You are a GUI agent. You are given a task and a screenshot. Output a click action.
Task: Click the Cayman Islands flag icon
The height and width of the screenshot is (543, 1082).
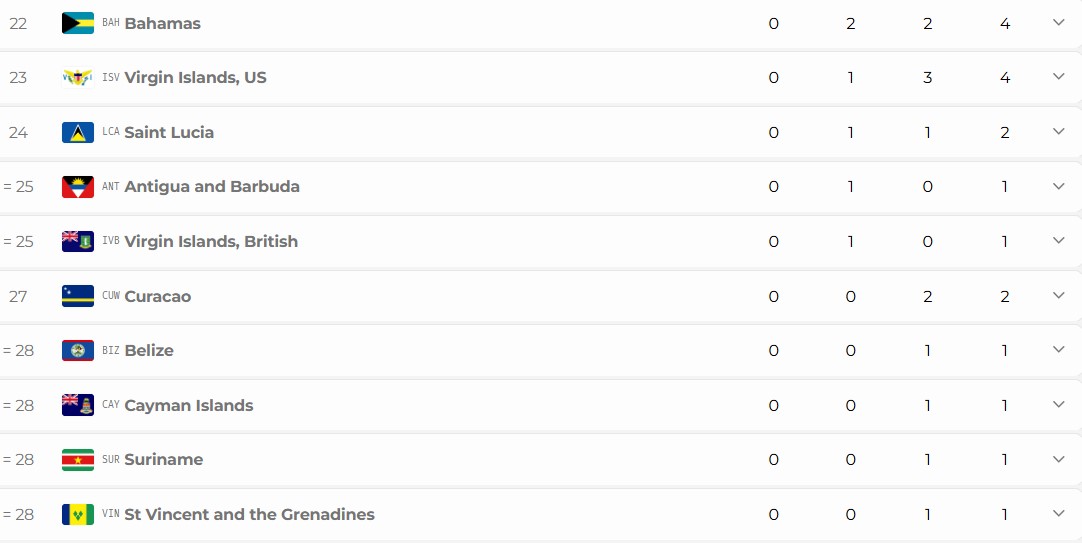[78, 405]
